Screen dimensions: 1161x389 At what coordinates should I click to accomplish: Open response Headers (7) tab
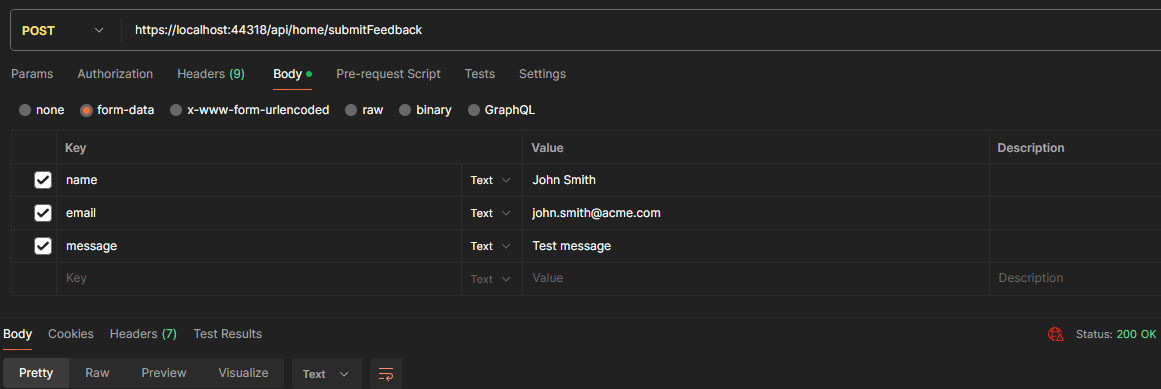point(143,334)
